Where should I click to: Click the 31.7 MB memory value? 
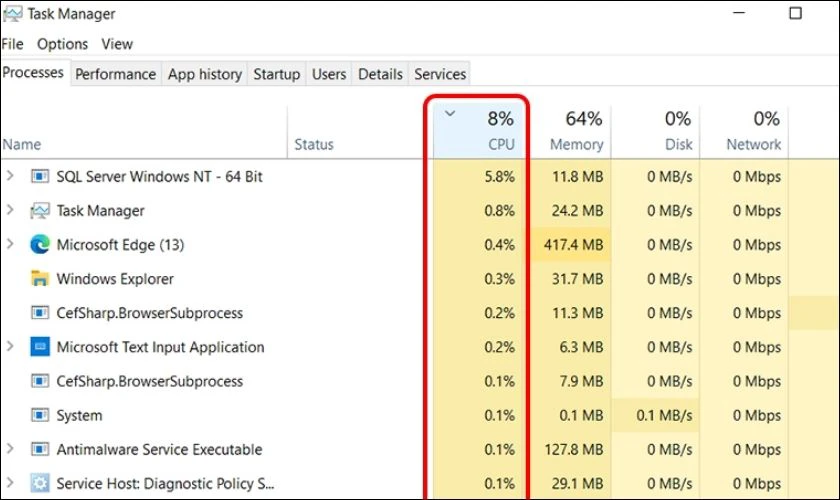578,279
